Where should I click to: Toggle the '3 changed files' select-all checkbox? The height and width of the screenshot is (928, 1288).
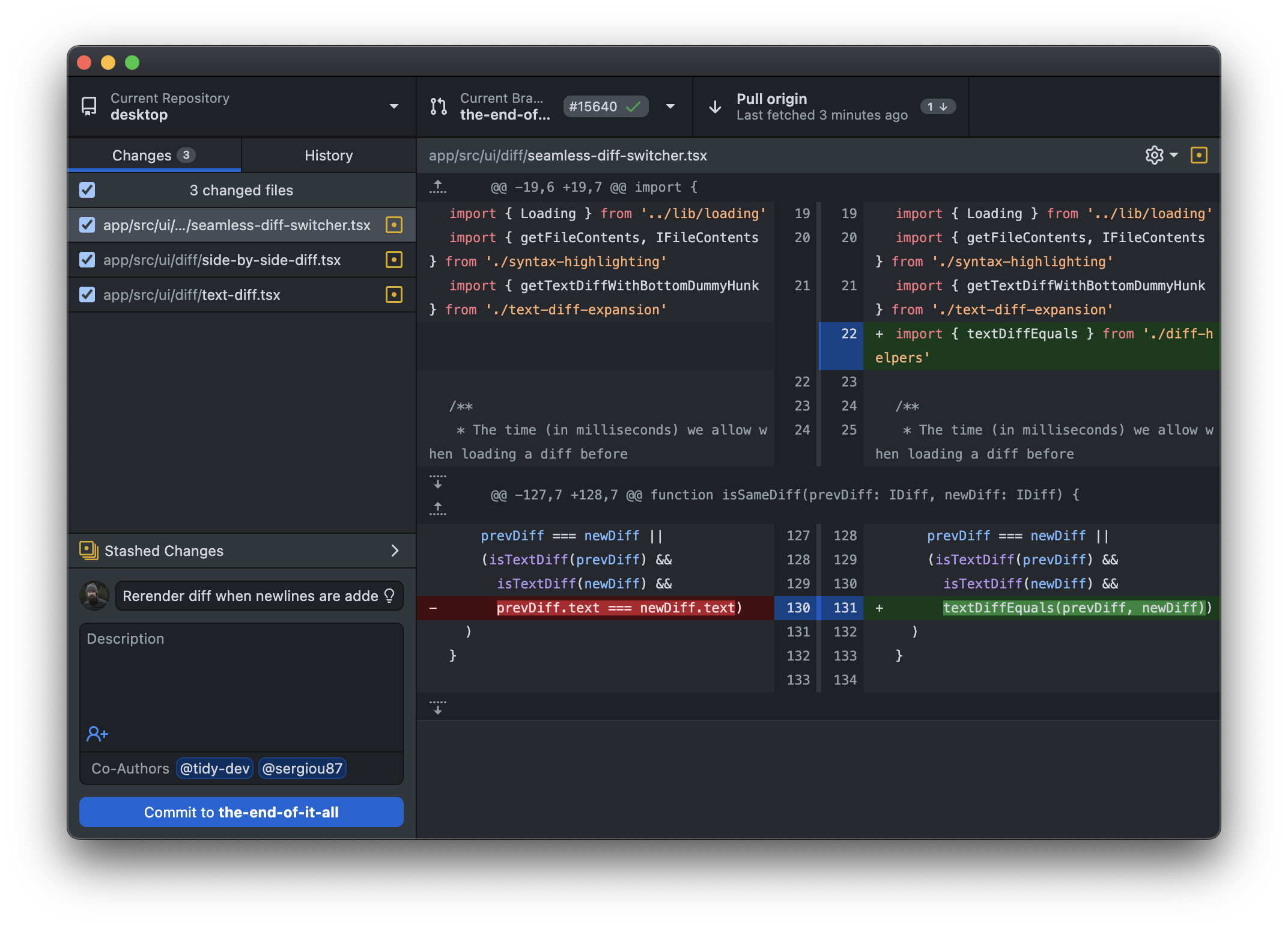pyautogui.click(x=87, y=190)
